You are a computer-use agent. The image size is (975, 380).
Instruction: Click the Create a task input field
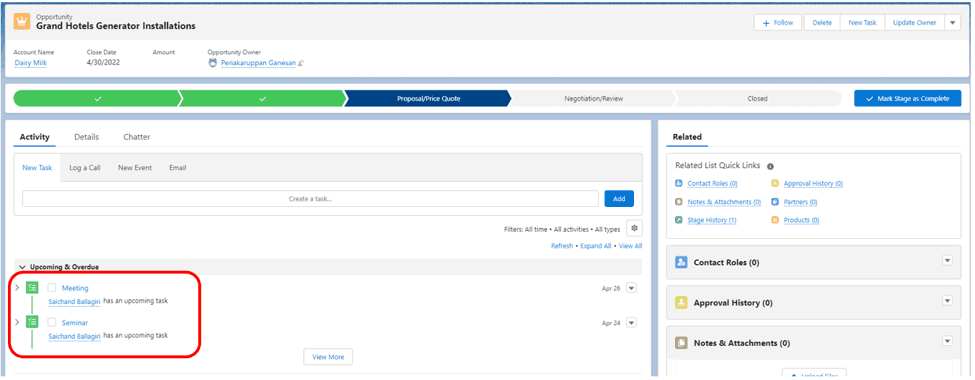tap(310, 199)
